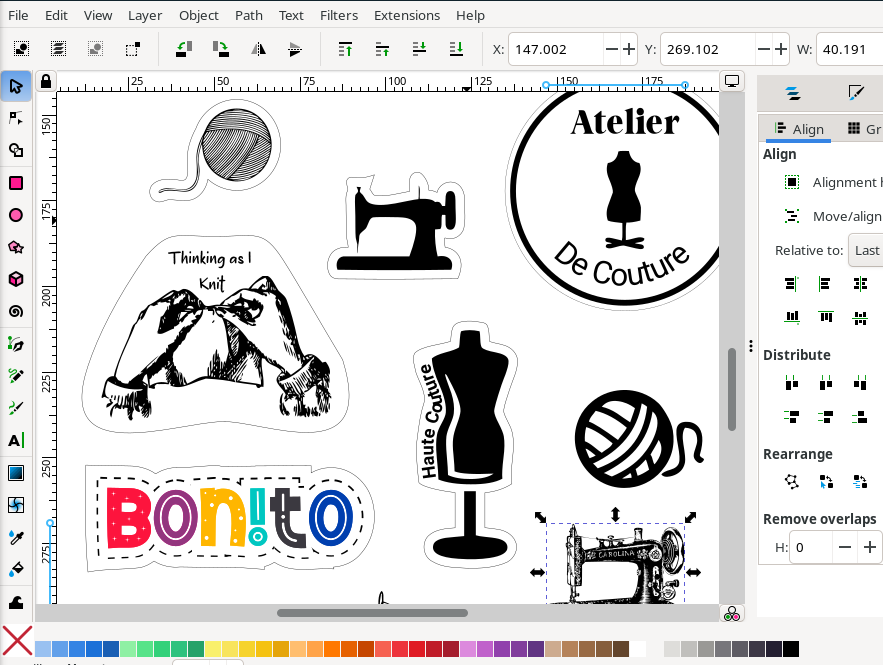Toggle the guide lock at ruler corner
The image size is (883, 665).
click(x=45, y=82)
